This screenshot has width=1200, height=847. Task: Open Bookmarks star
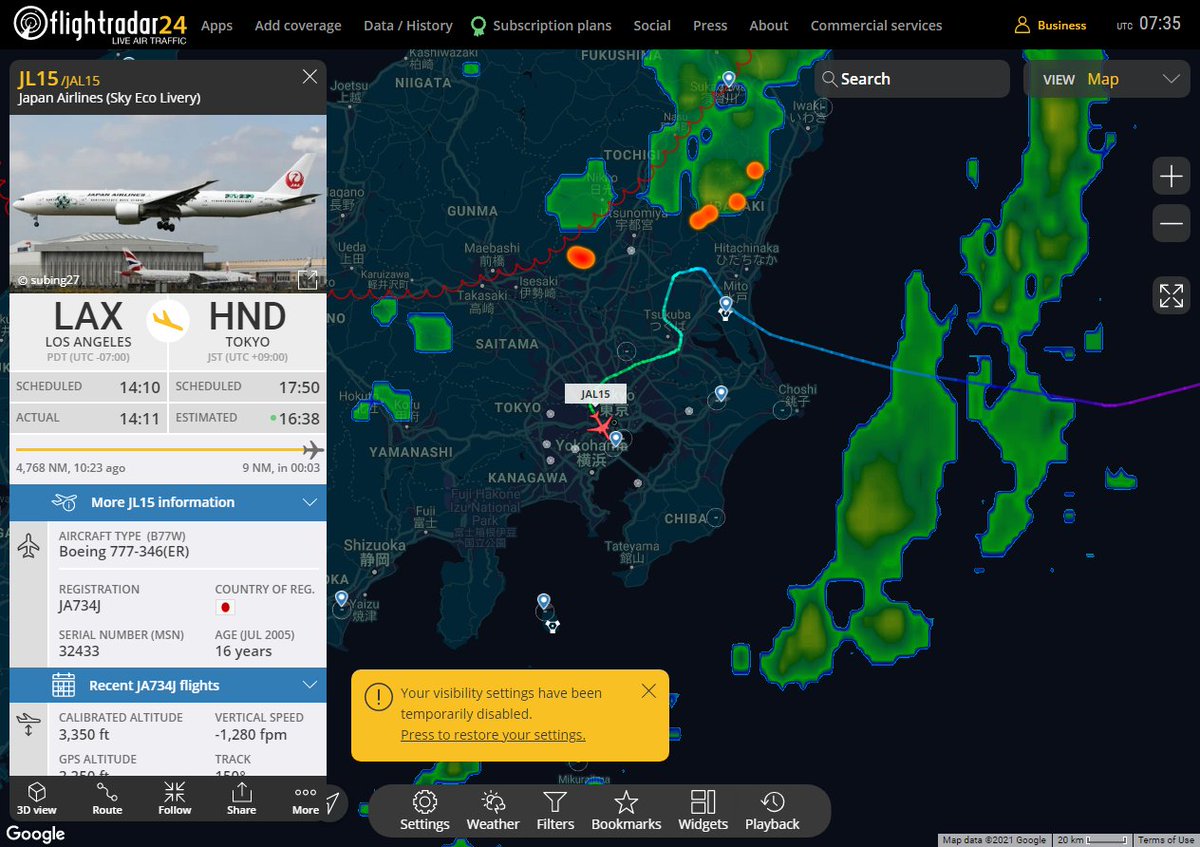click(626, 811)
